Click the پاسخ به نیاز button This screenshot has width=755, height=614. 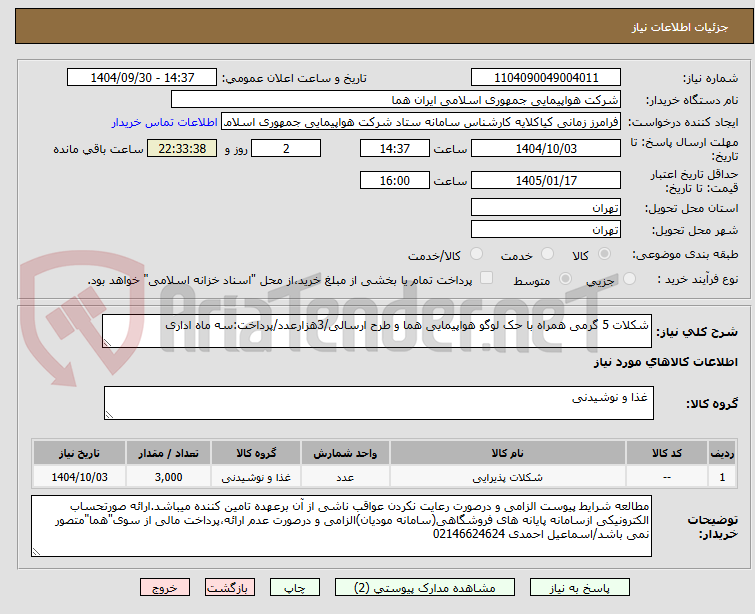[x=580, y=588]
